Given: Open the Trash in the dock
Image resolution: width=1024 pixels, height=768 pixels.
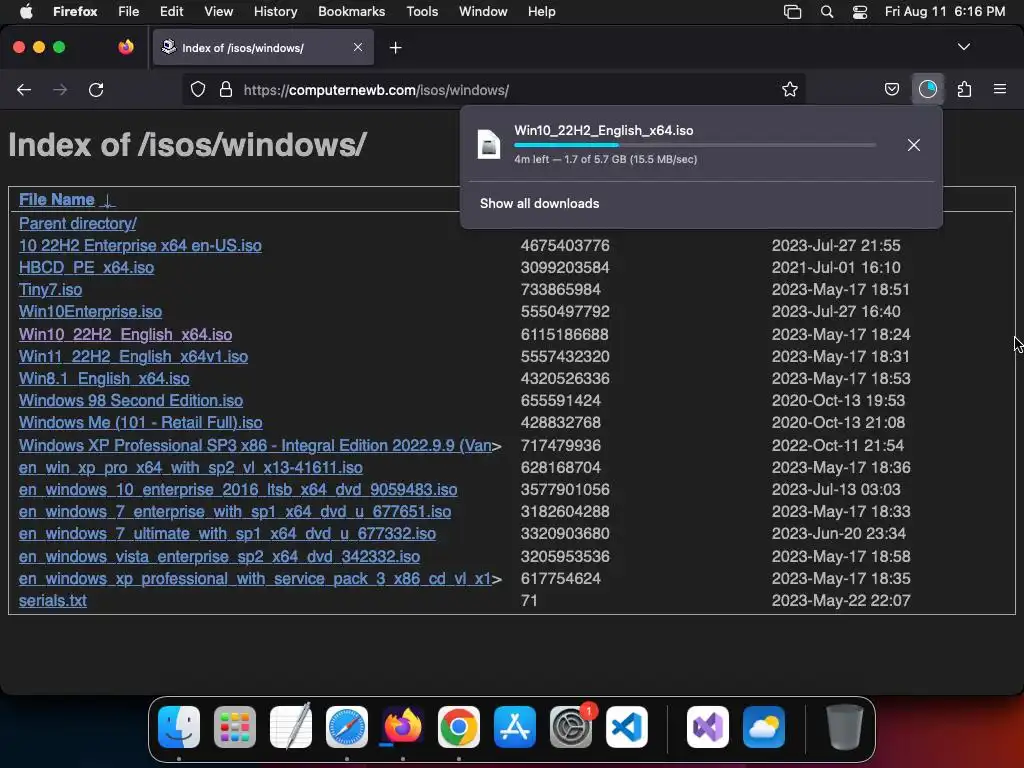Looking at the screenshot, I should tap(844, 727).
